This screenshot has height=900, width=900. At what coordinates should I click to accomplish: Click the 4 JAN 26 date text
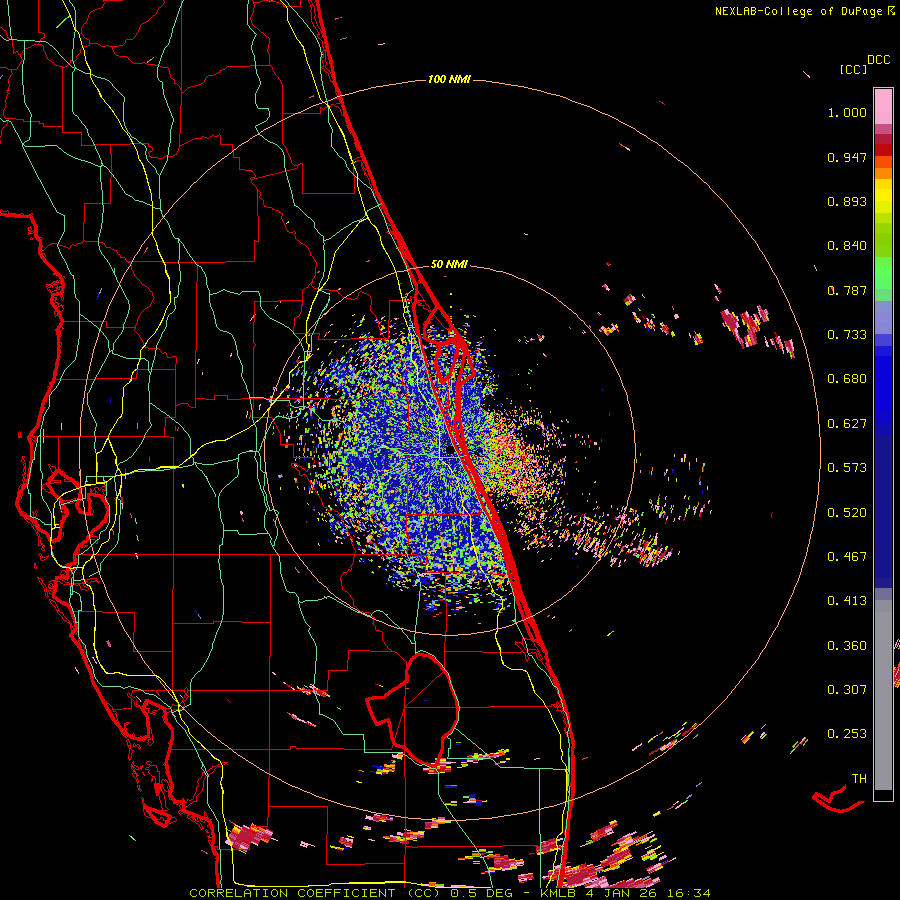coord(623,893)
